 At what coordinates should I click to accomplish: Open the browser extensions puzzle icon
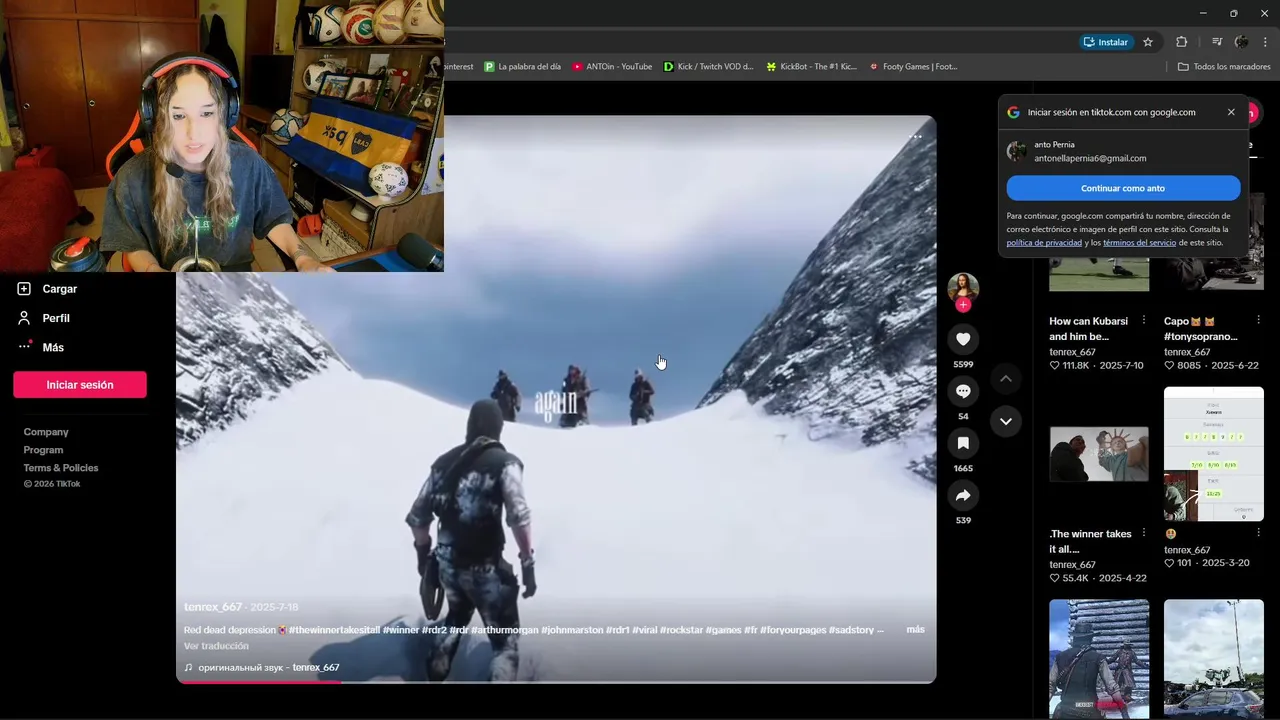tap(1182, 42)
